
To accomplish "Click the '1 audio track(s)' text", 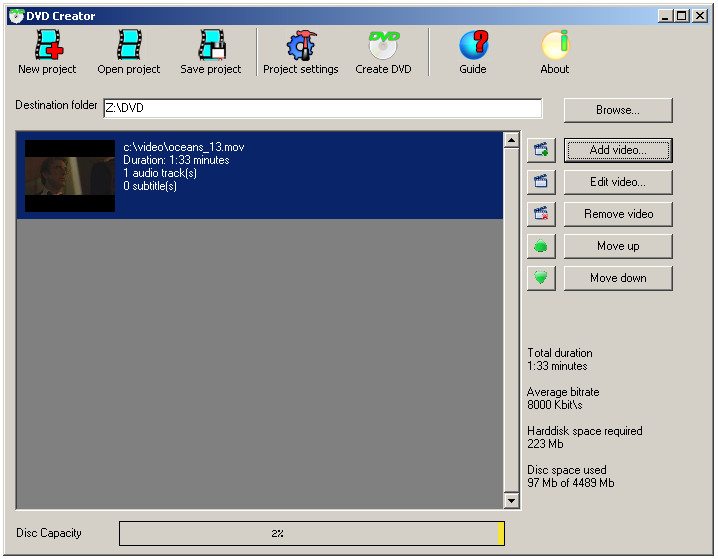I will coord(160,173).
